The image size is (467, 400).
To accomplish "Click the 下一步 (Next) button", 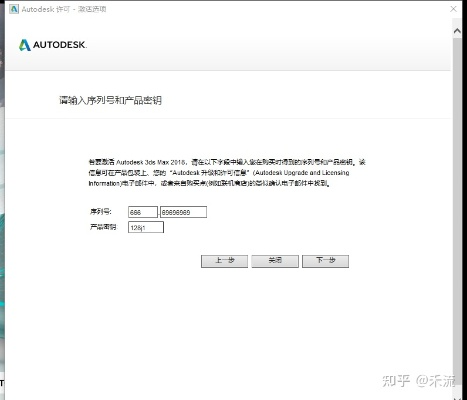I will [x=325, y=261].
